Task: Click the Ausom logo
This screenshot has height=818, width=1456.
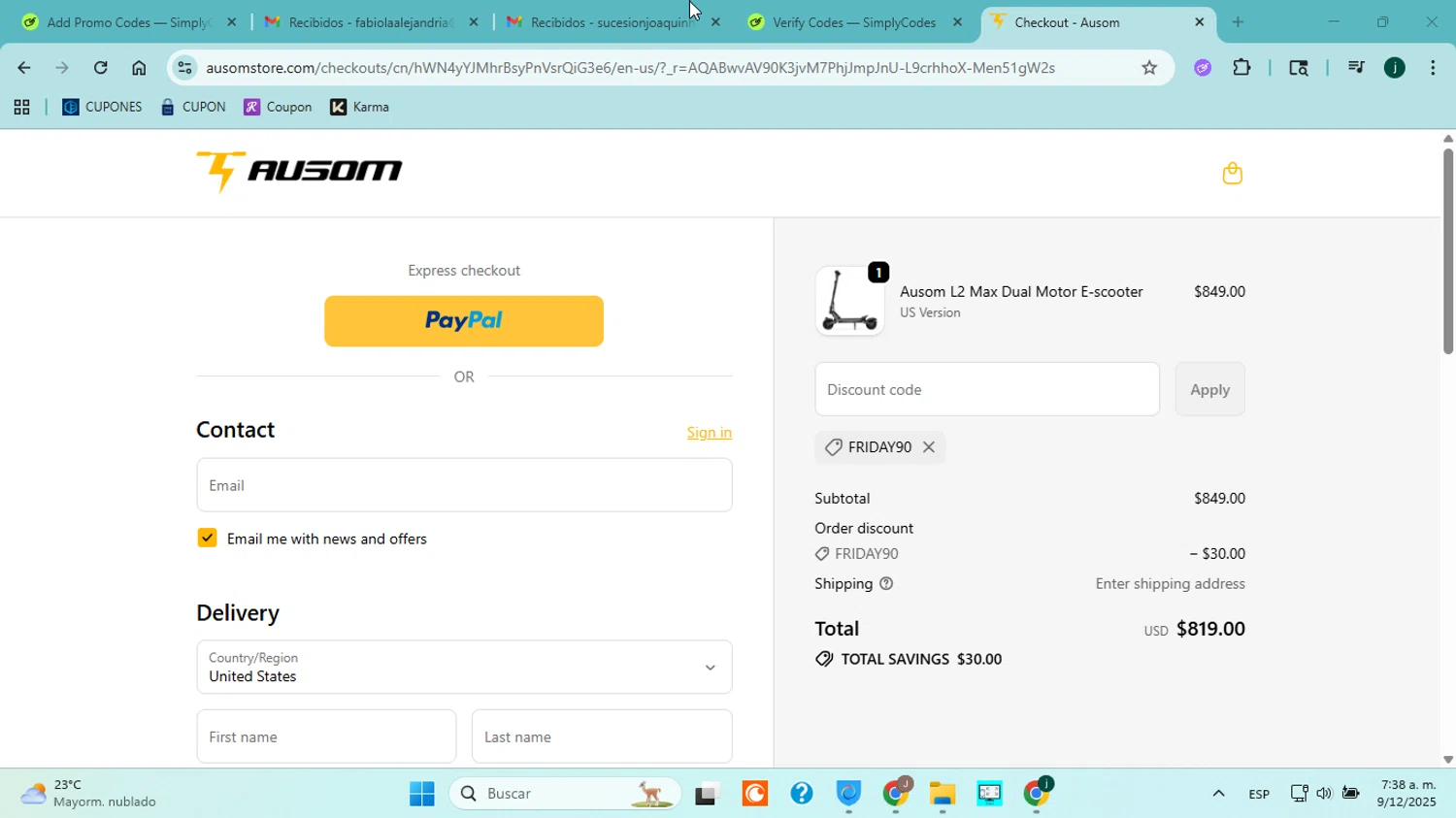Action: [299, 172]
